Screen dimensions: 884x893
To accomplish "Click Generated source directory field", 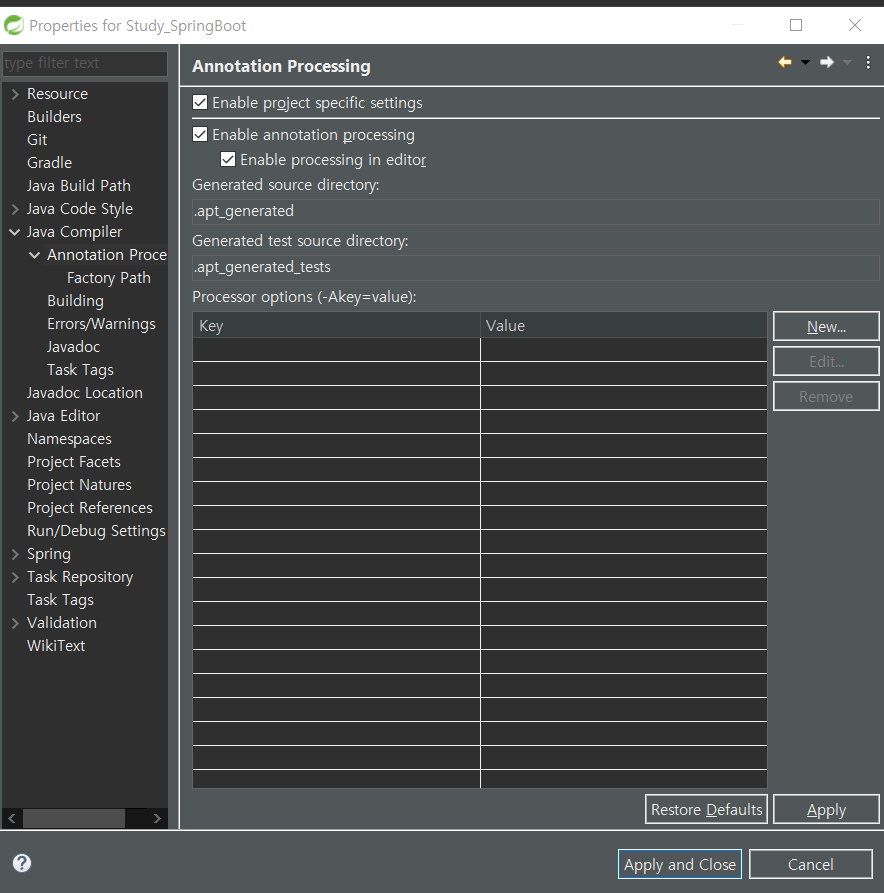I will click(535, 211).
